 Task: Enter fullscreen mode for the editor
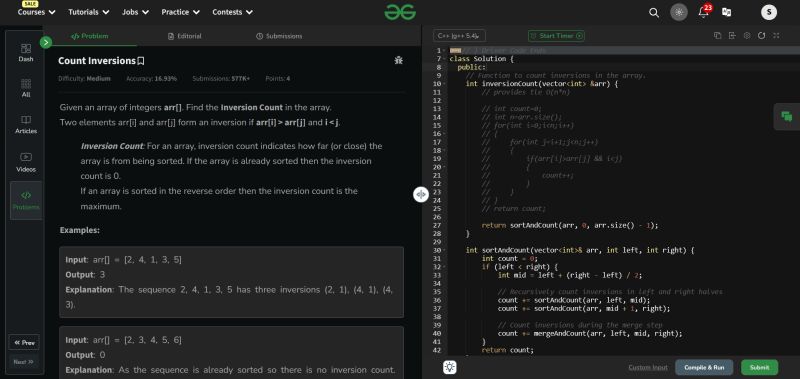tap(776, 36)
